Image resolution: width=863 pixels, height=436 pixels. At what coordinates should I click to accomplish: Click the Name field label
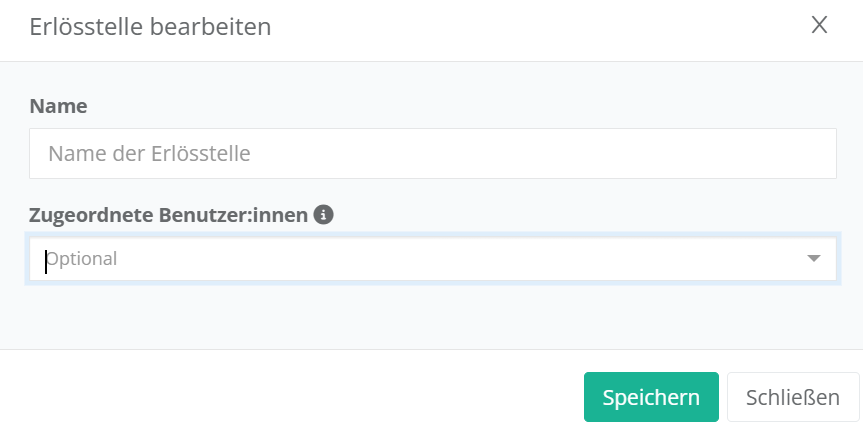tap(59, 106)
